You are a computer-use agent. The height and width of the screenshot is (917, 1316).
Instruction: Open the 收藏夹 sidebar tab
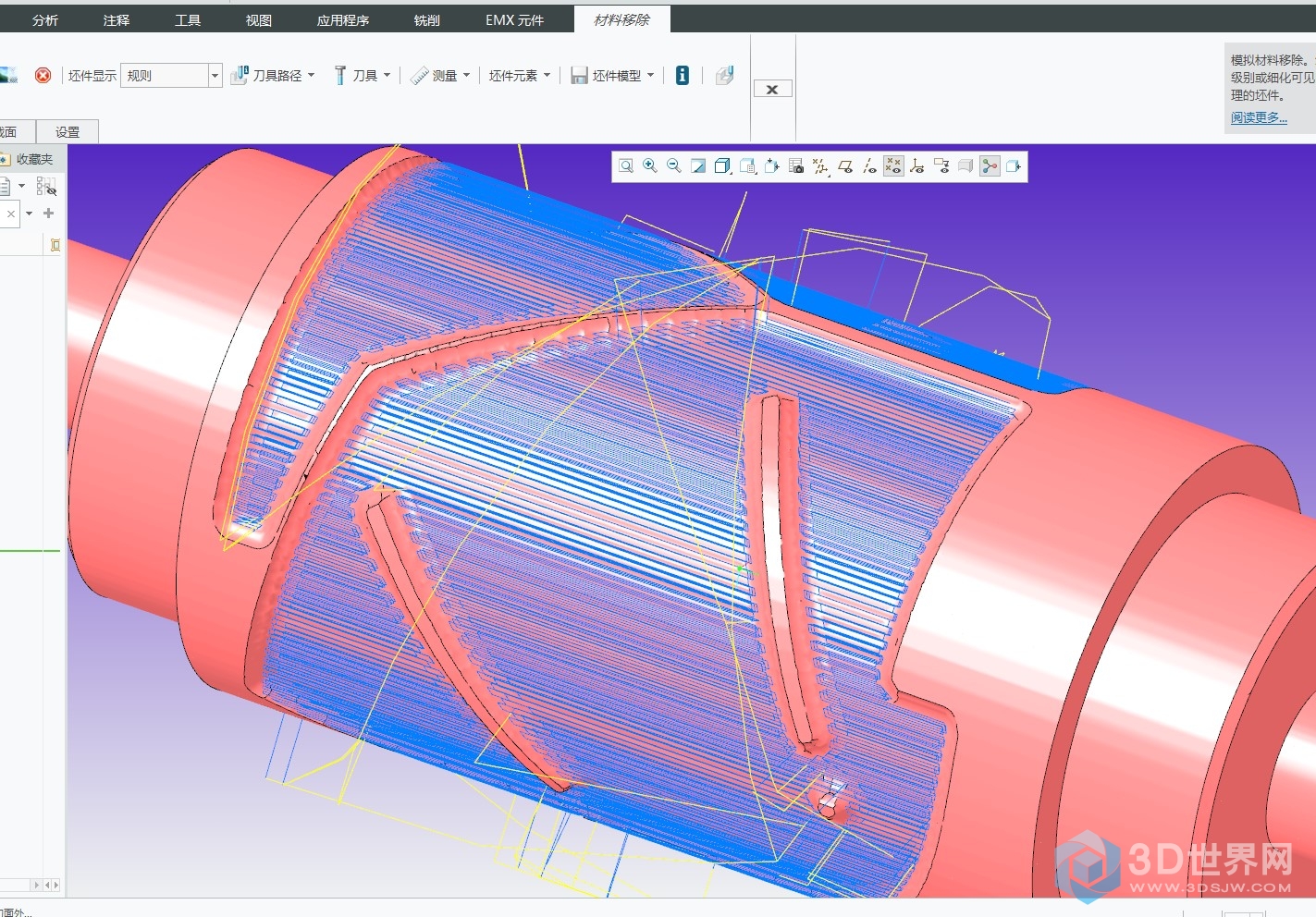pyautogui.click(x=34, y=159)
